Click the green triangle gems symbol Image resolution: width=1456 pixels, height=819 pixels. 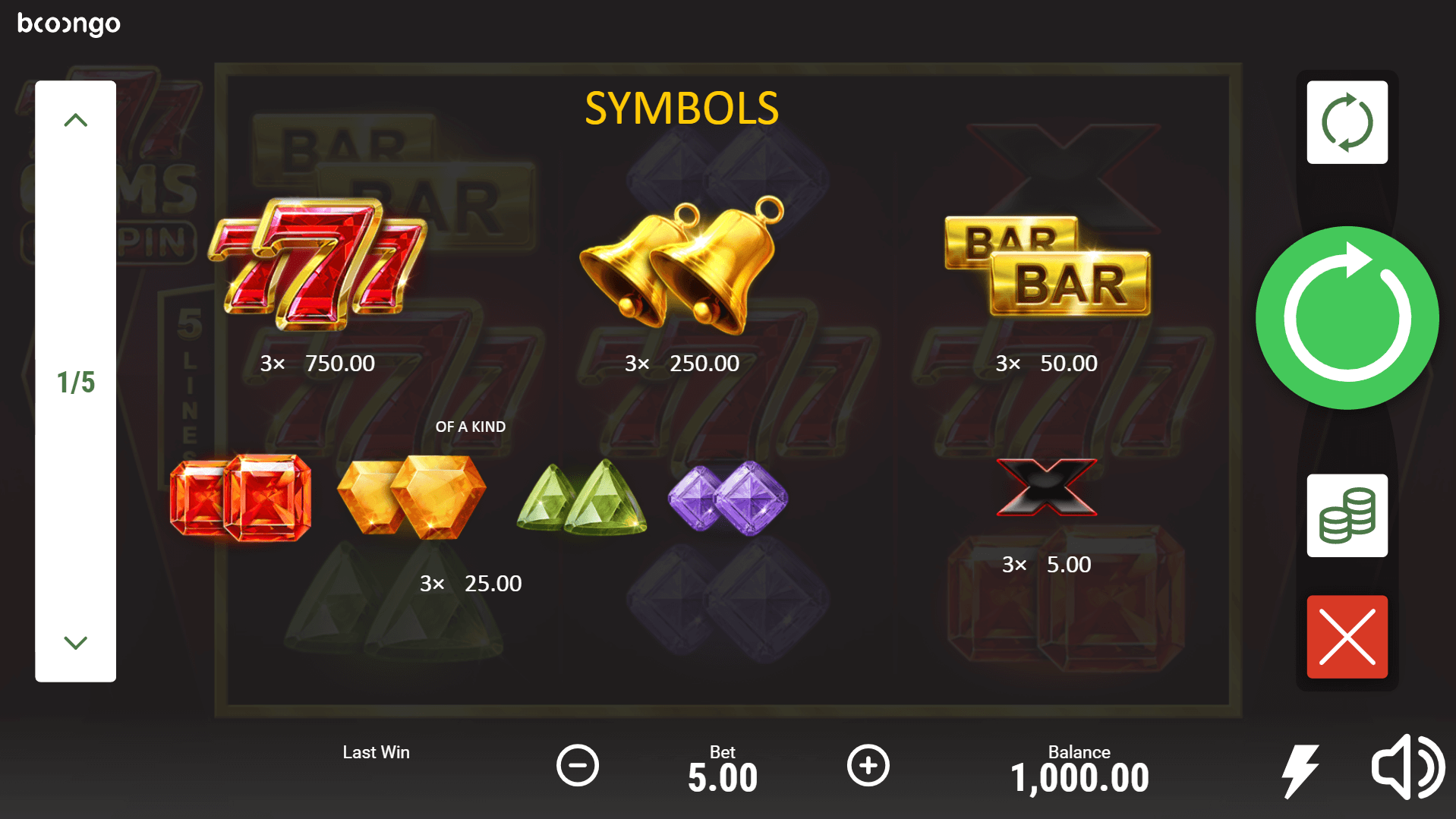coord(581,497)
